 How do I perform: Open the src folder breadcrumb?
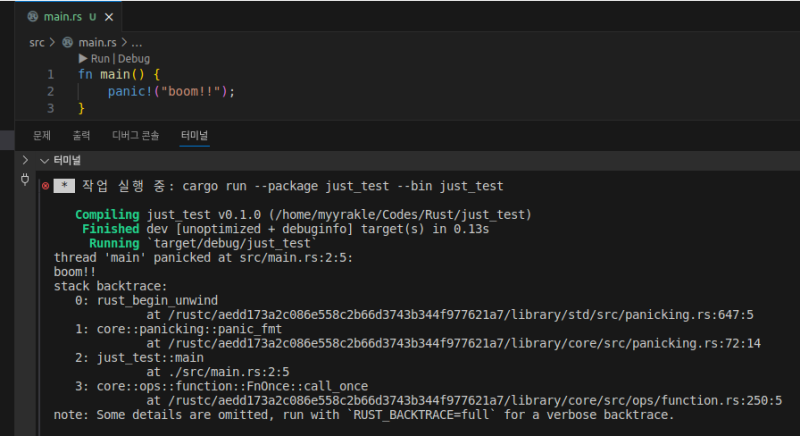tap(36, 43)
